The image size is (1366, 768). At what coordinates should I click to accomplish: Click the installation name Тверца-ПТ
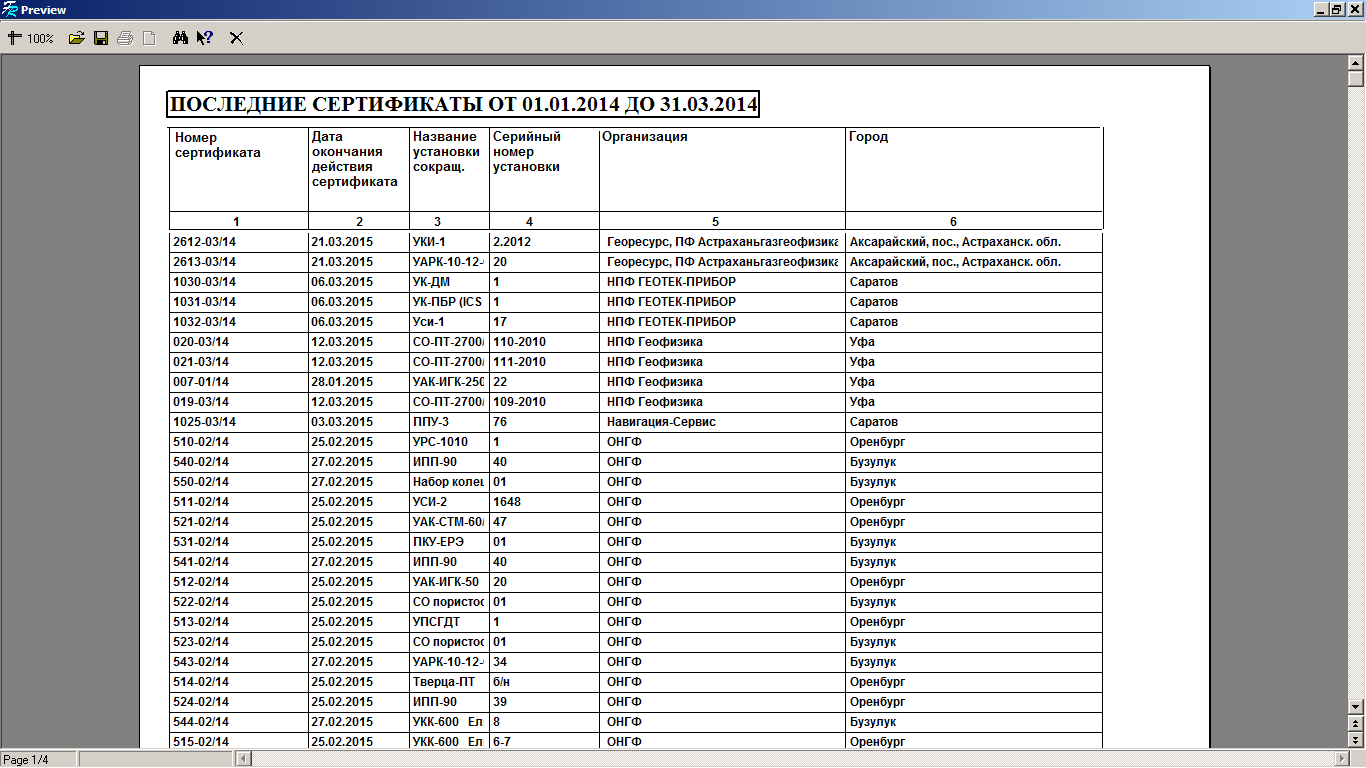(x=443, y=682)
